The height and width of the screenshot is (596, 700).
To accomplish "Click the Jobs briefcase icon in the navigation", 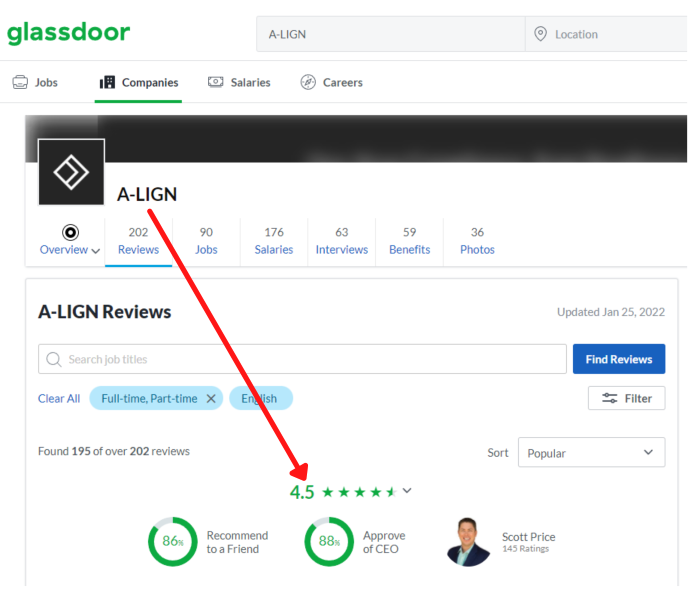I will tap(20, 82).
